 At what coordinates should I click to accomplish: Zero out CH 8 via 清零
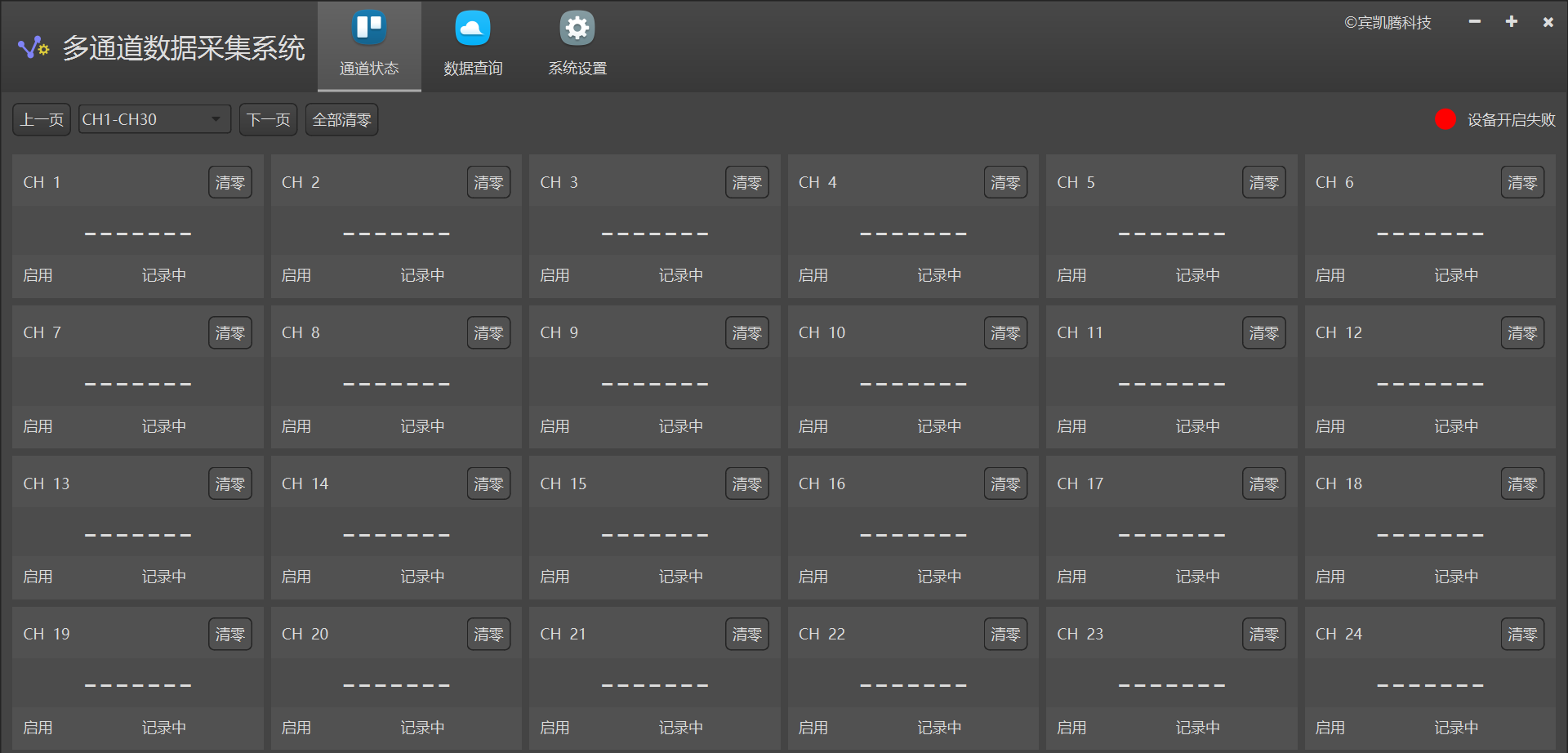pyautogui.click(x=488, y=333)
